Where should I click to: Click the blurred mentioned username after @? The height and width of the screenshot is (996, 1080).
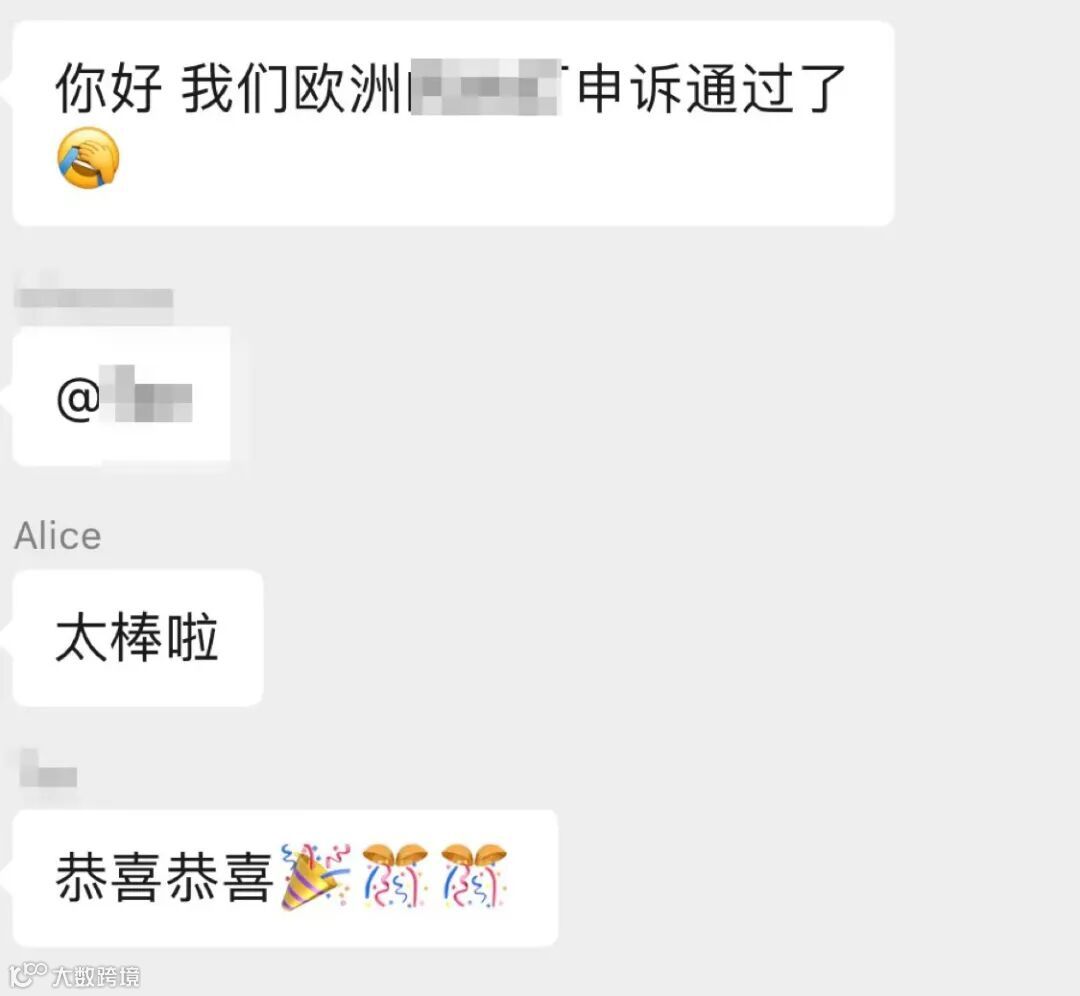click(x=146, y=394)
